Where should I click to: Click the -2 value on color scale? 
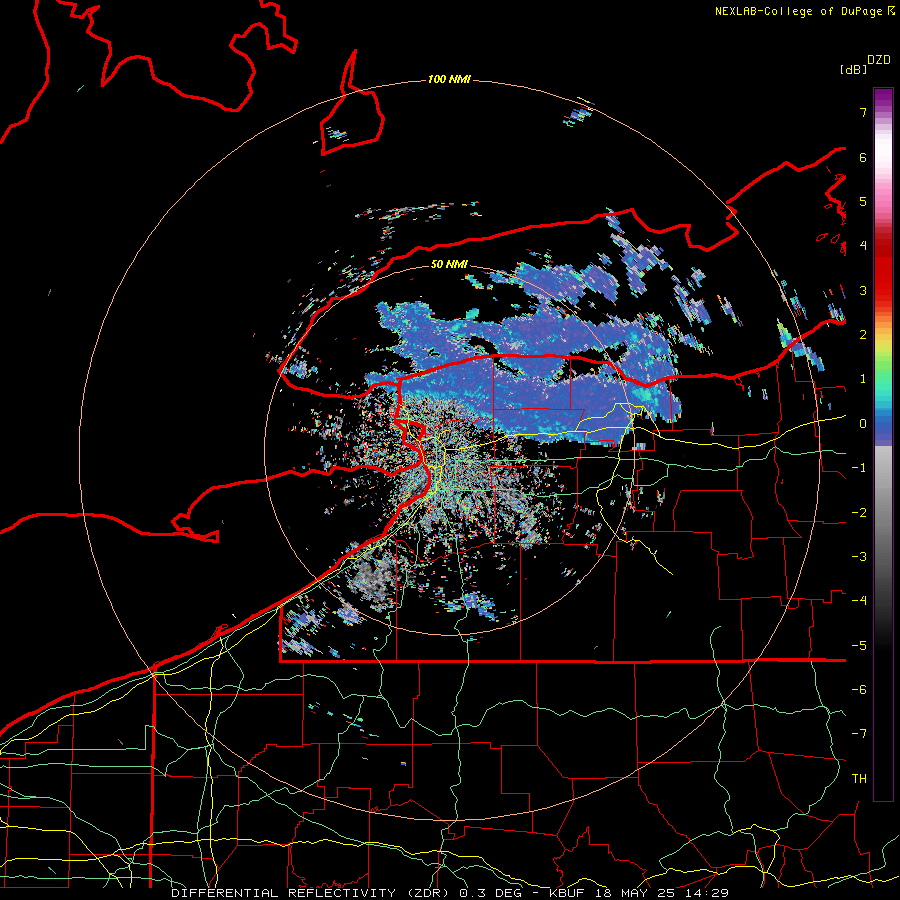(859, 513)
